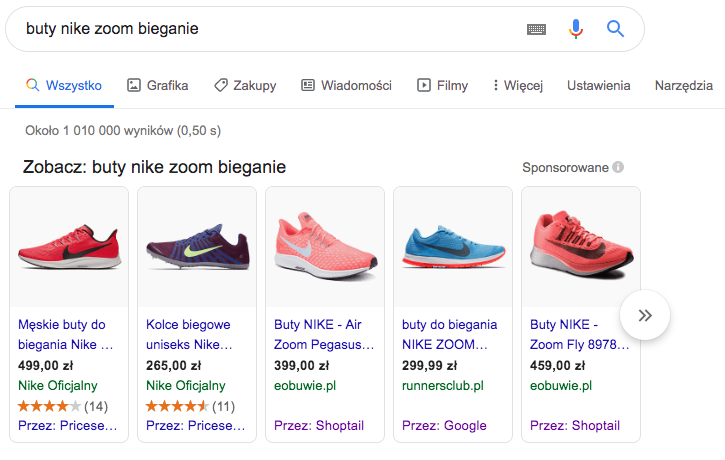
Task: Click 'Około 1 010 000 wyników' result count
Action: coord(123,131)
